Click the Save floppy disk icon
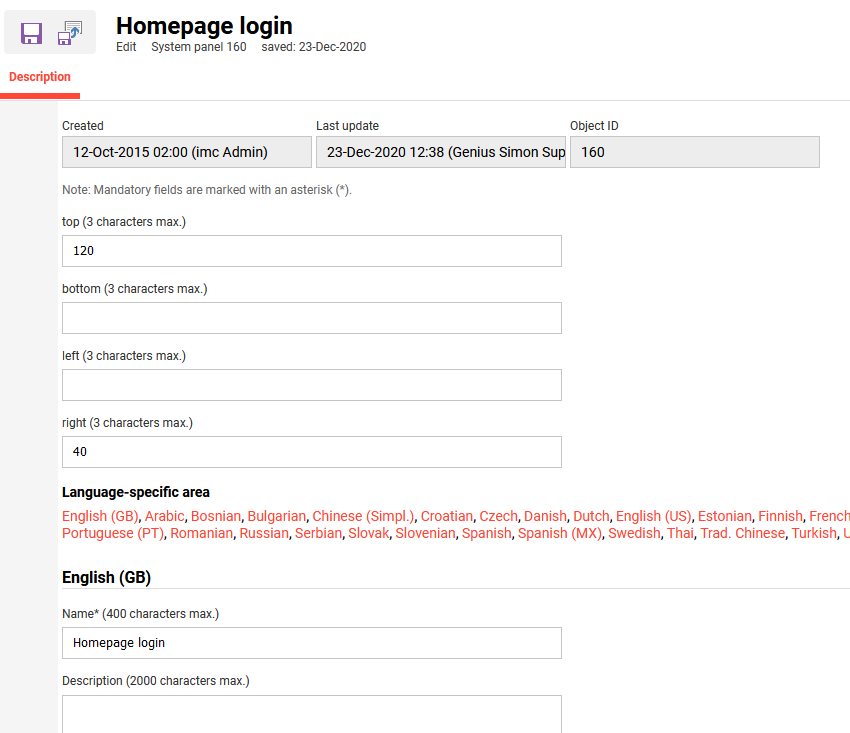This screenshot has width=850, height=733. [31, 33]
